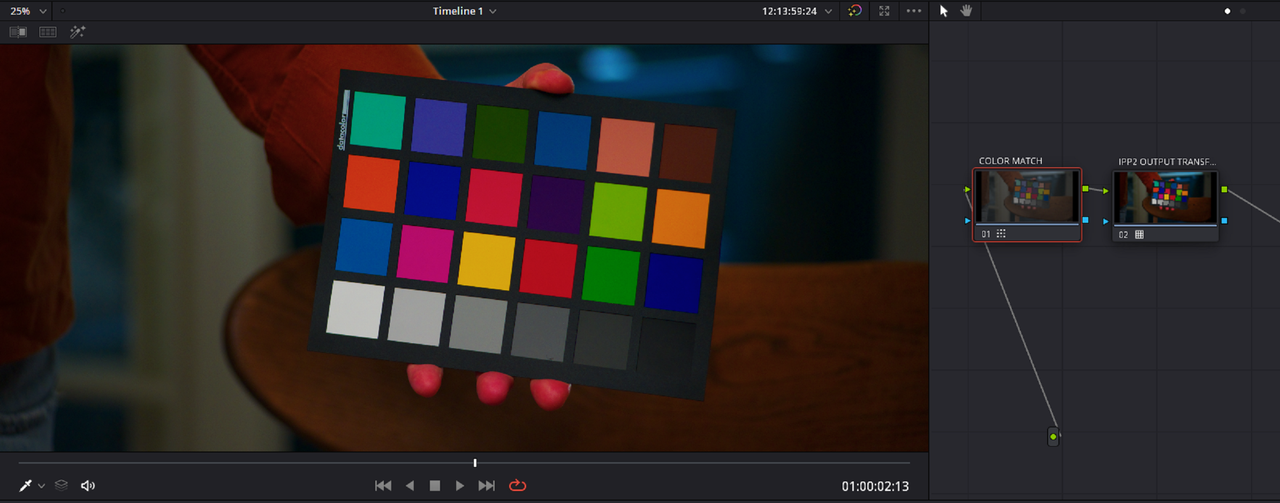Screen dimensions: 1280x503
Task: Expand the eyedropper tool options chevron
Action: coord(41,486)
